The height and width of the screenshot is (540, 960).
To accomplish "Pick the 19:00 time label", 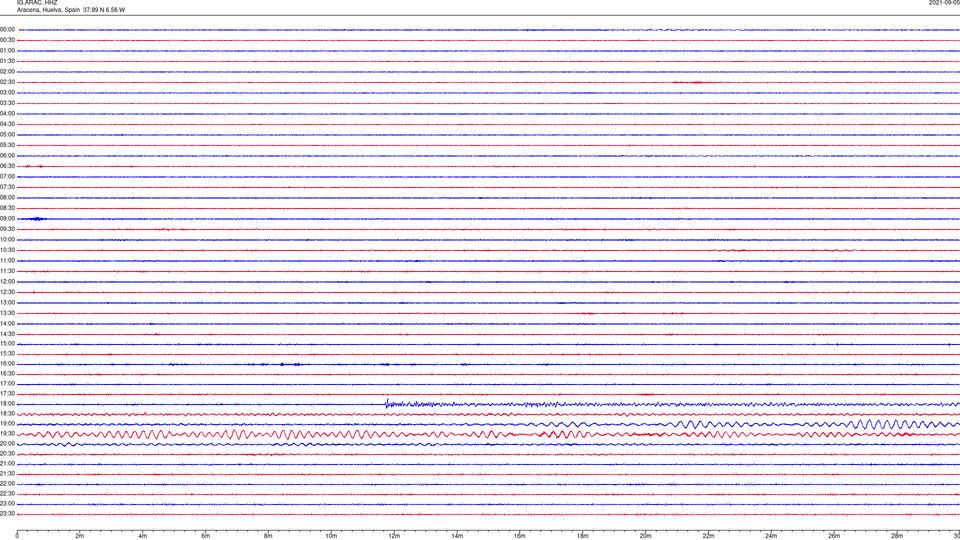I will (x=7, y=424).
